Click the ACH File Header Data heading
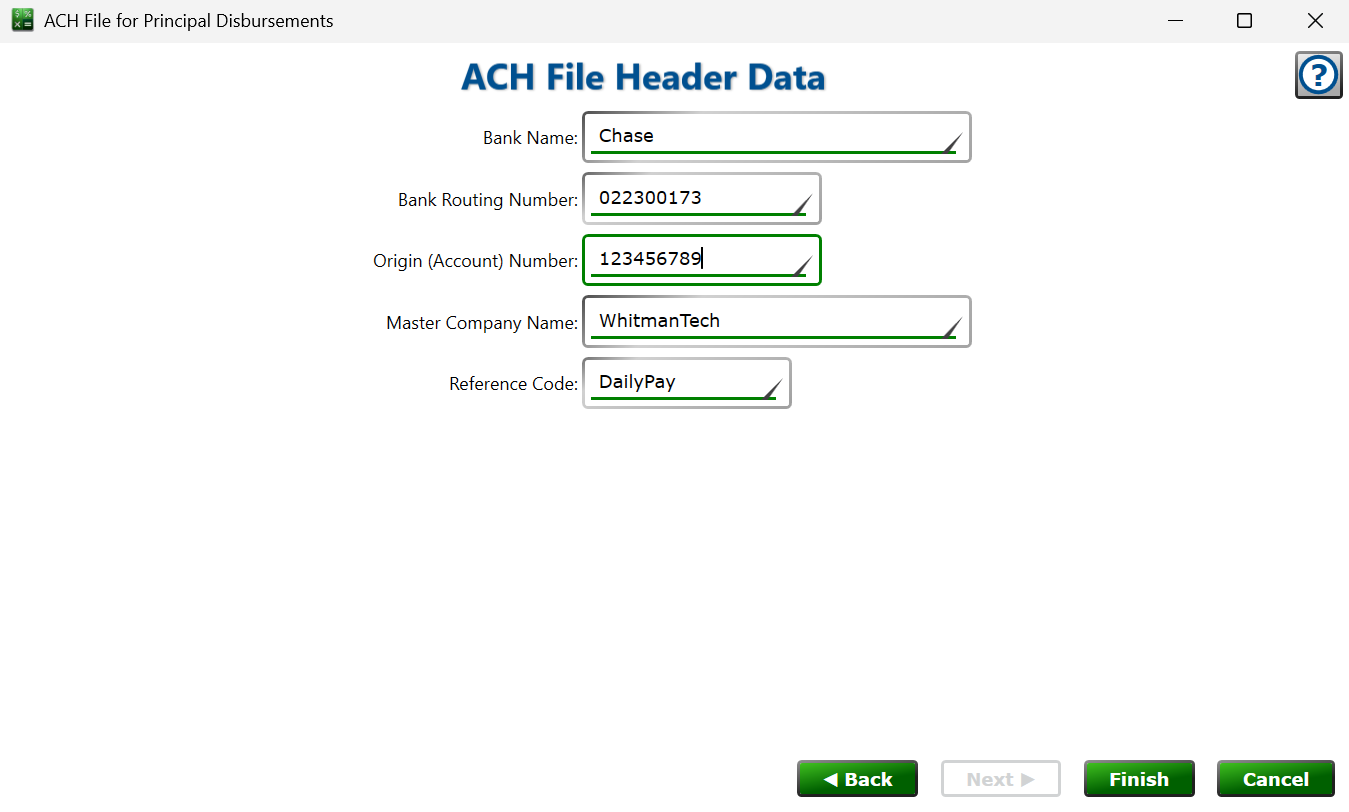 point(643,77)
